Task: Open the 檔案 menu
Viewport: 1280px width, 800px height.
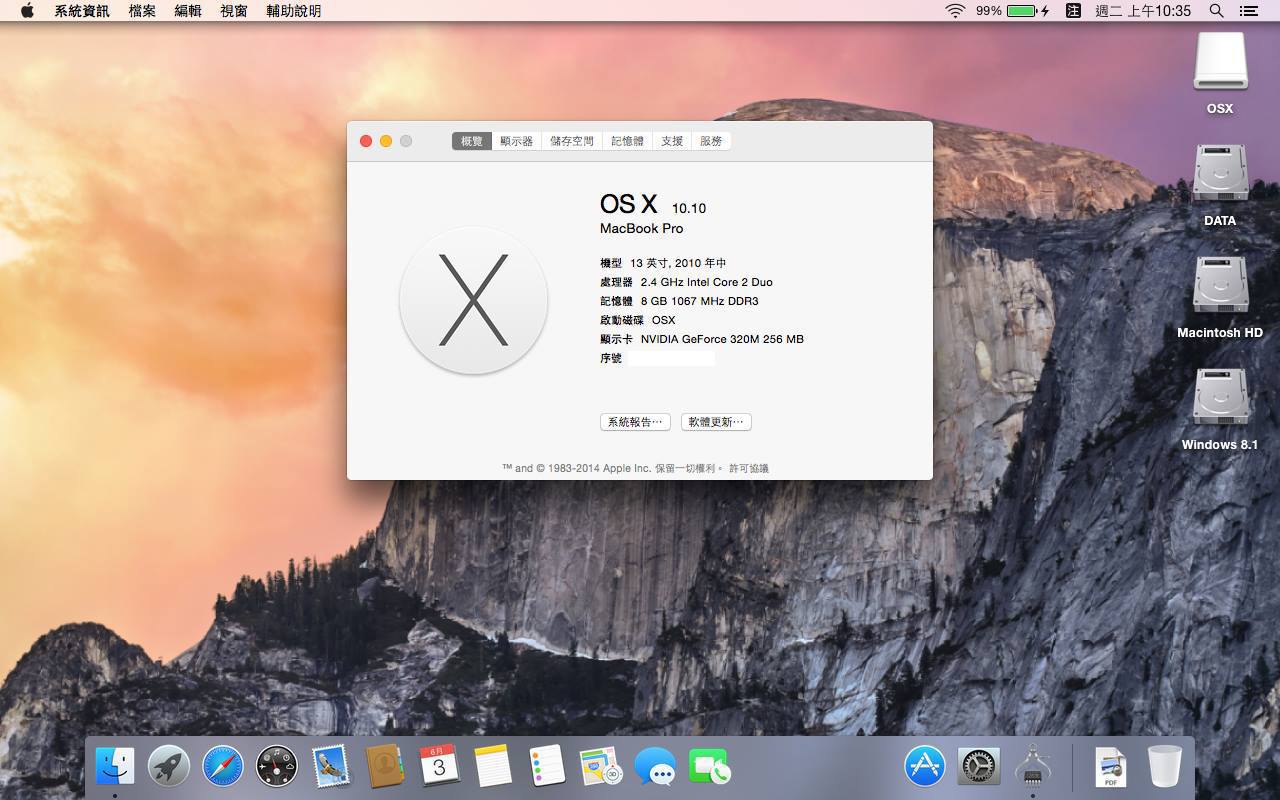Action: click(x=142, y=11)
